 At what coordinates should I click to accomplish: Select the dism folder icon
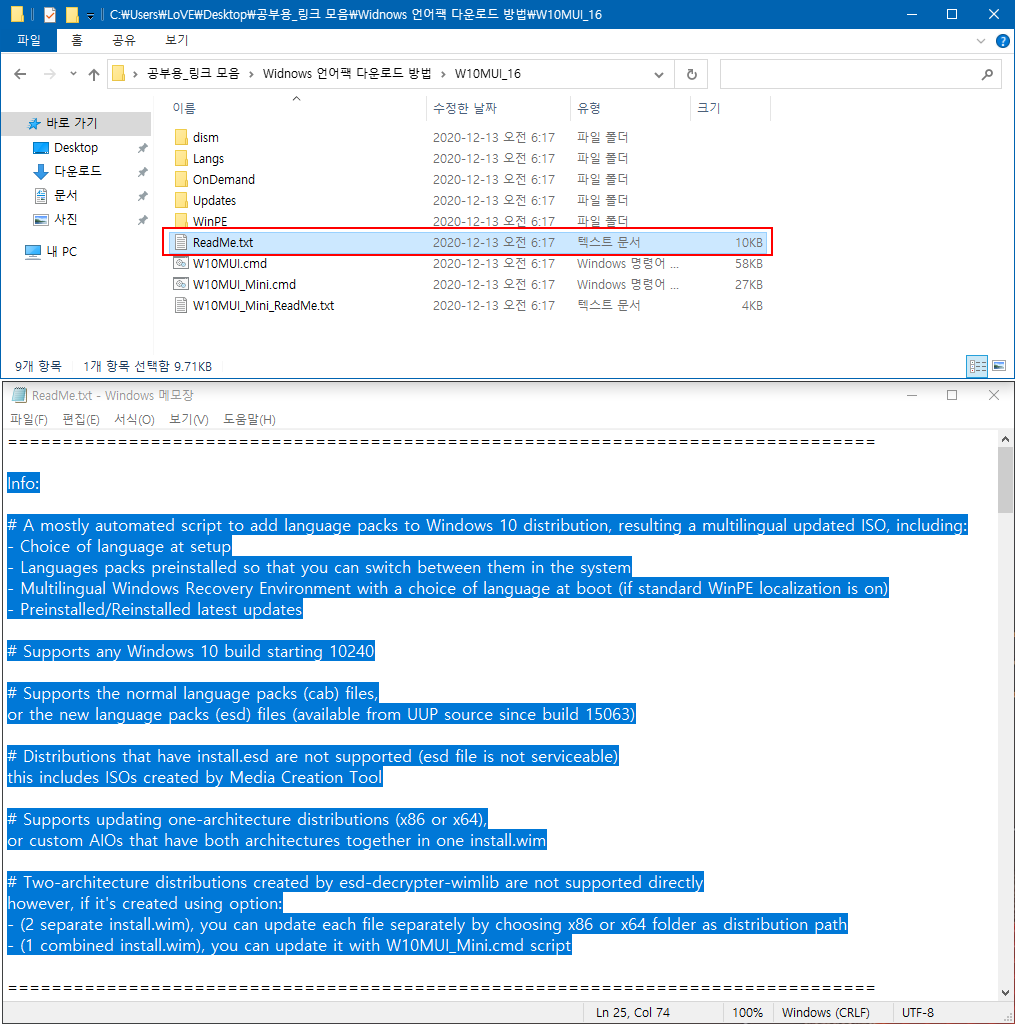tap(181, 137)
